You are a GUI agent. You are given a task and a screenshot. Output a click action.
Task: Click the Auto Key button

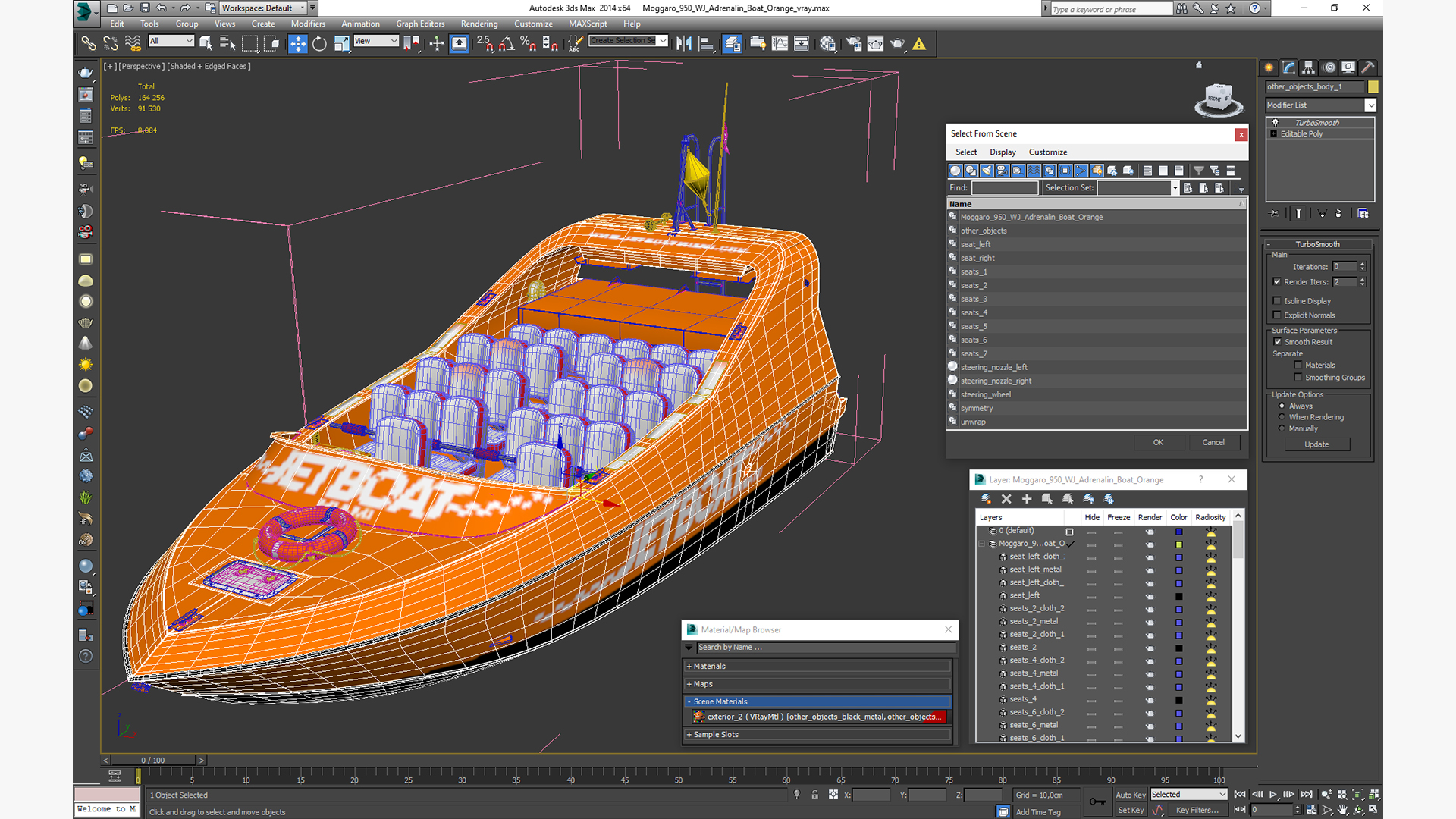click(1130, 795)
